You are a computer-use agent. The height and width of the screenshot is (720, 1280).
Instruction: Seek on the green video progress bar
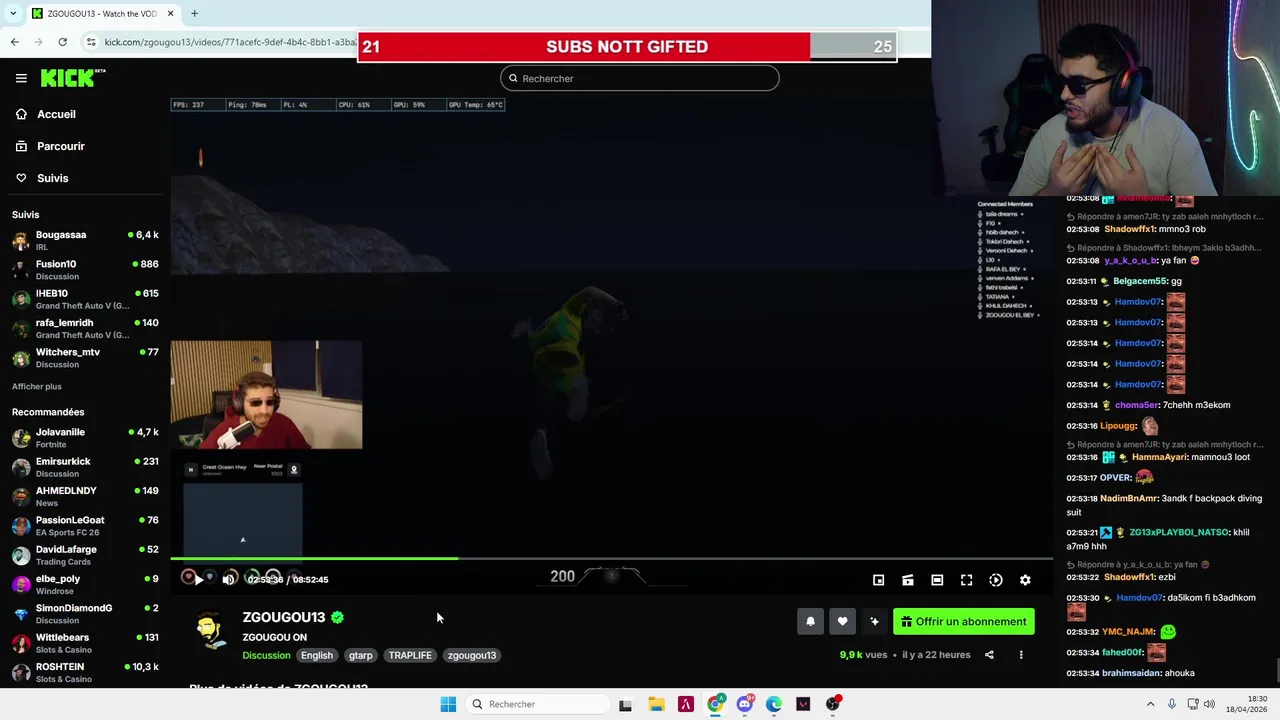tap(611, 558)
